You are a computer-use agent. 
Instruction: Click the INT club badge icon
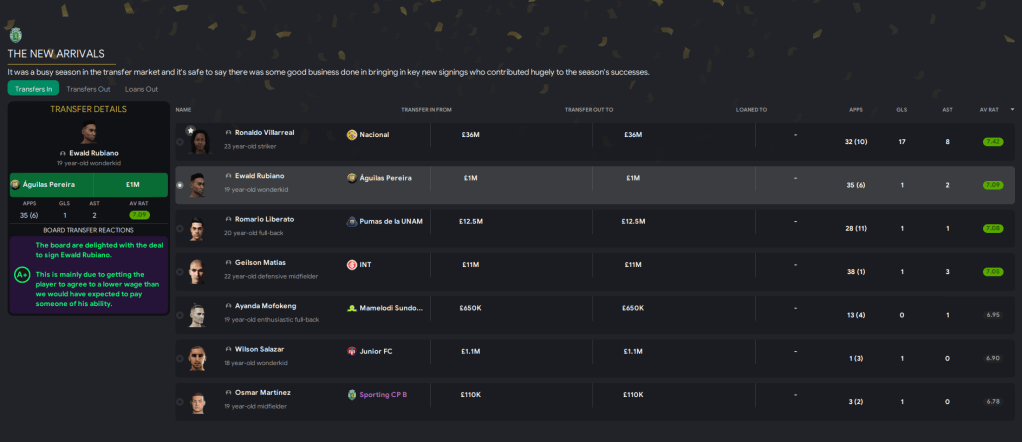point(352,265)
